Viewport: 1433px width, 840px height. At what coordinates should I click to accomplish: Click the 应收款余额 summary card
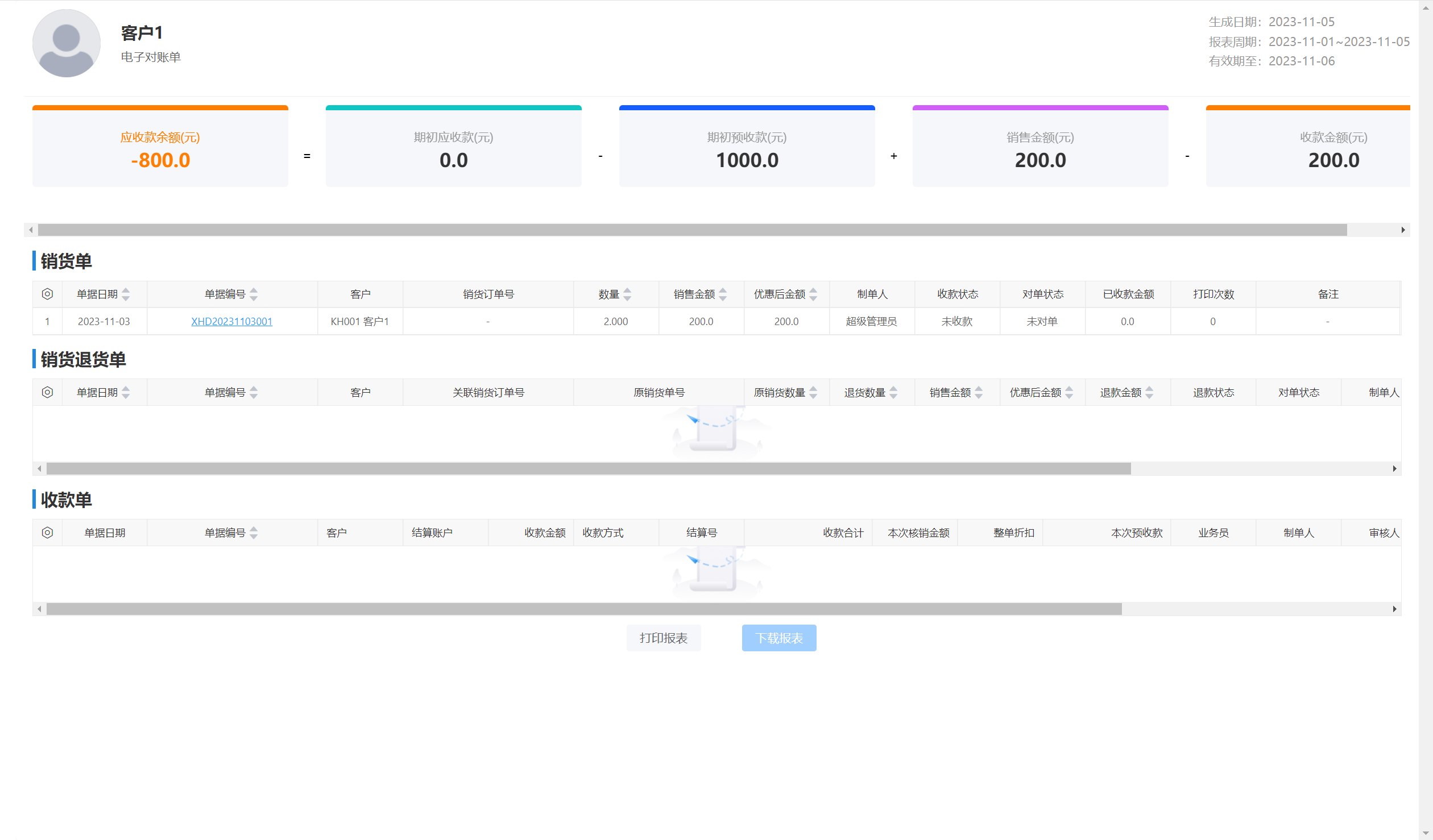(x=160, y=148)
